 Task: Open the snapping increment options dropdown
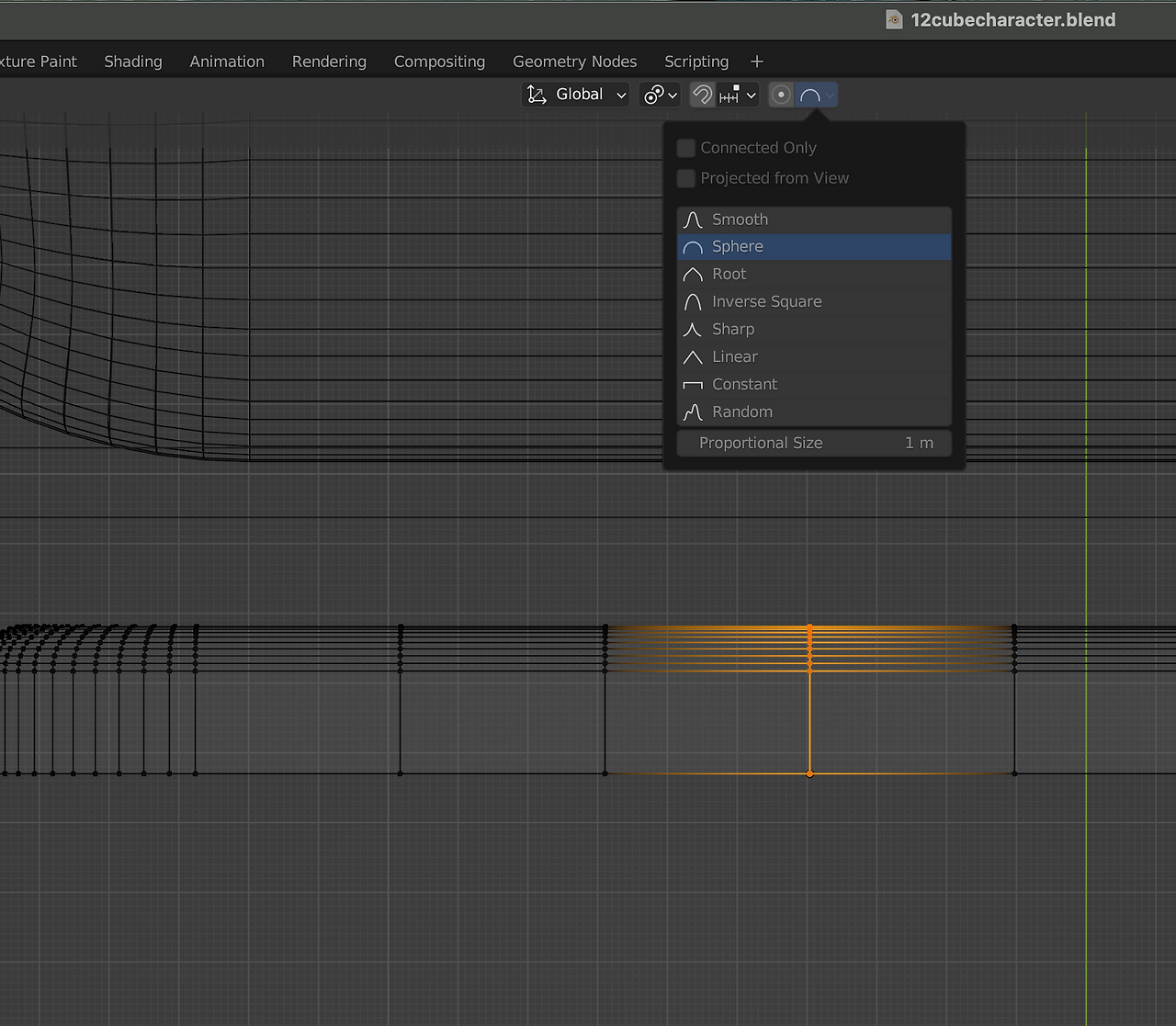click(x=739, y=95)
